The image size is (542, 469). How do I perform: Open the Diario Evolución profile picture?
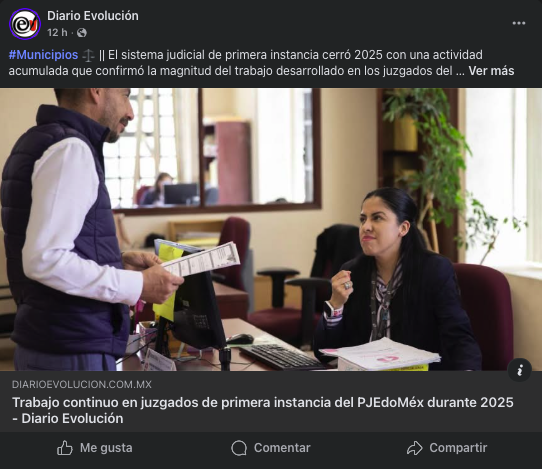coord(25,24)
